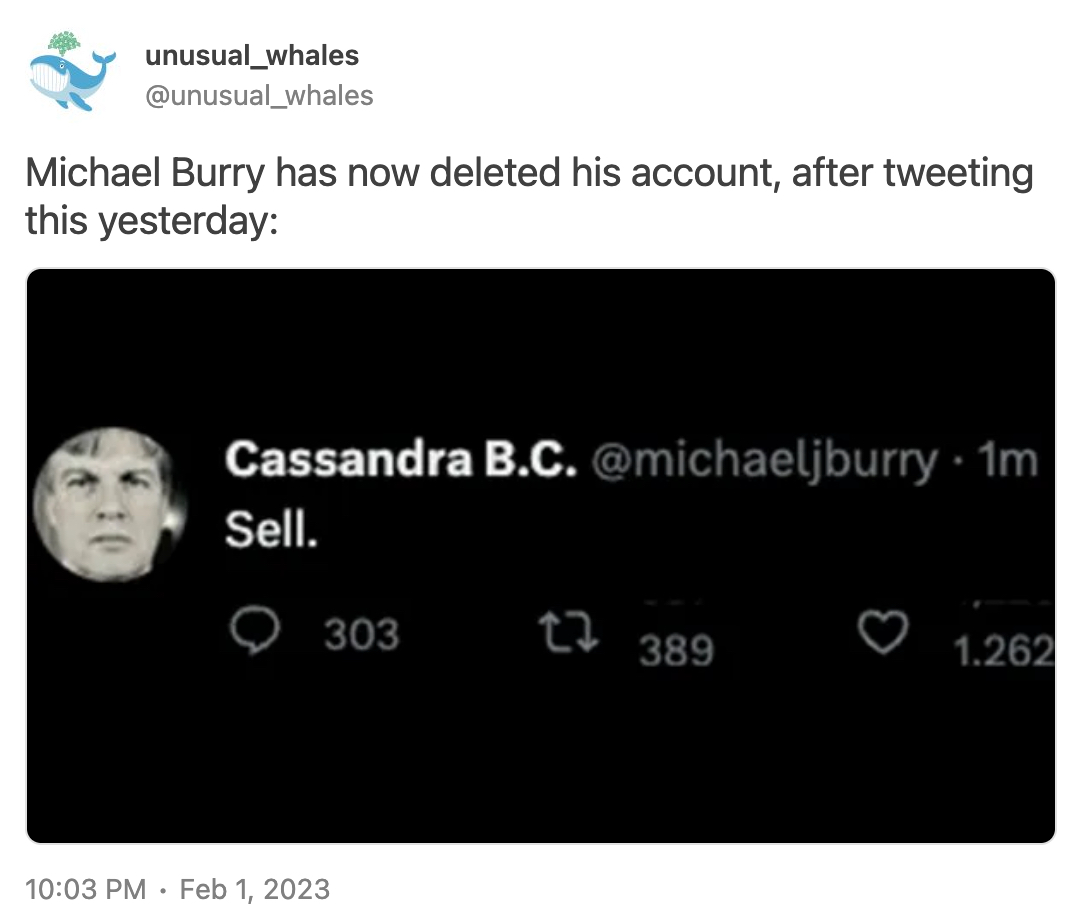Click the retweet arrows icon
The image size is (1082, 914).
pos(568,633)
